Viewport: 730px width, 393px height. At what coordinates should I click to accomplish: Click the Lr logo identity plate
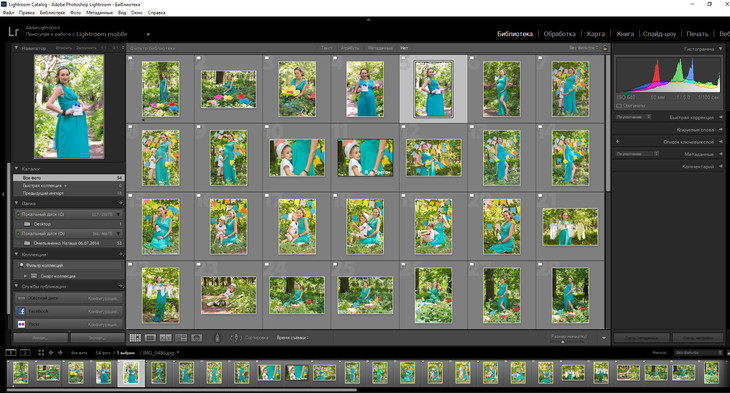point(14,32)
